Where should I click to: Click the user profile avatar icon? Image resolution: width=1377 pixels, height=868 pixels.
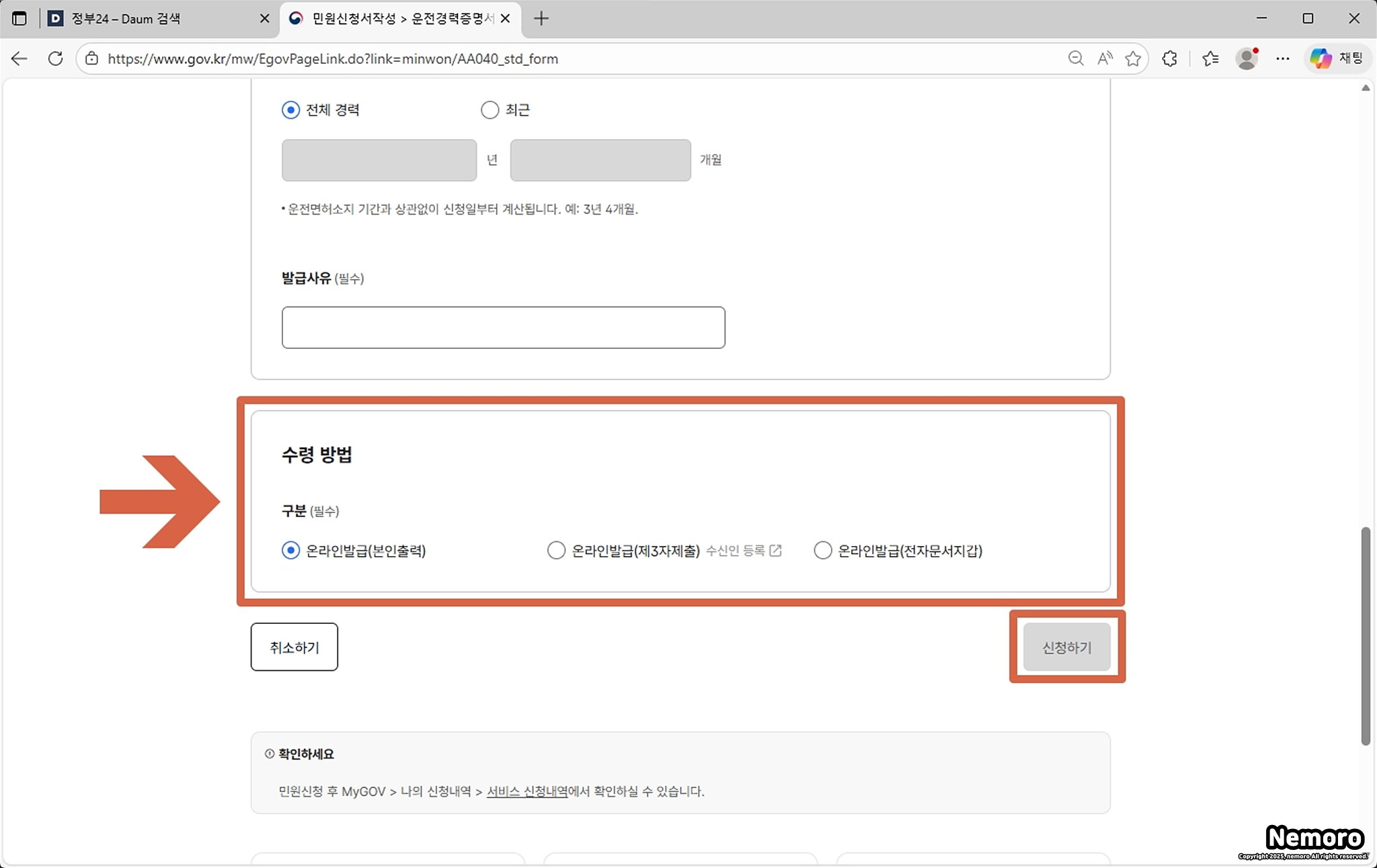[1247, 58]
